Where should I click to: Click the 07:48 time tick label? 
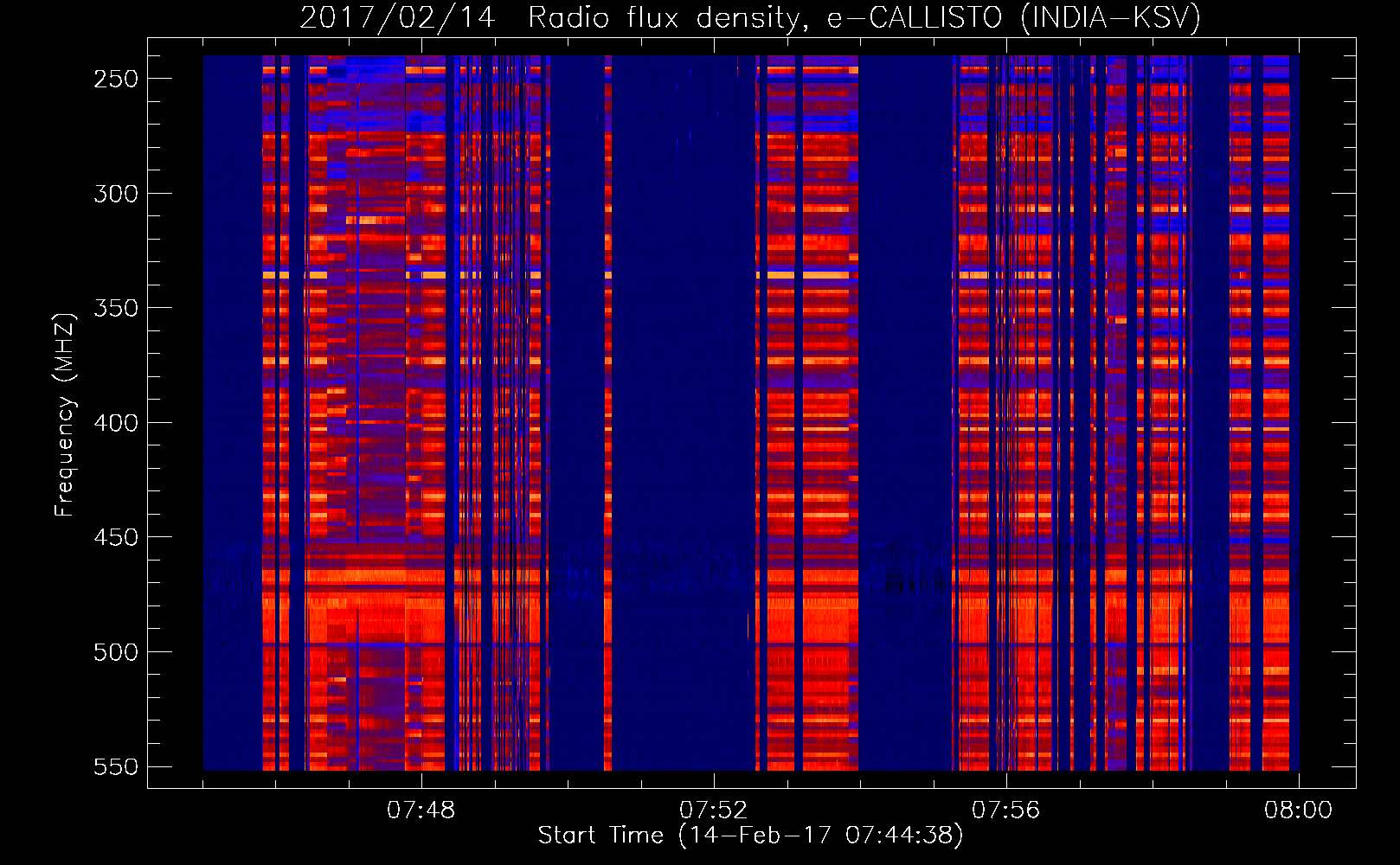pyautogui.click(x=421, y=811)
